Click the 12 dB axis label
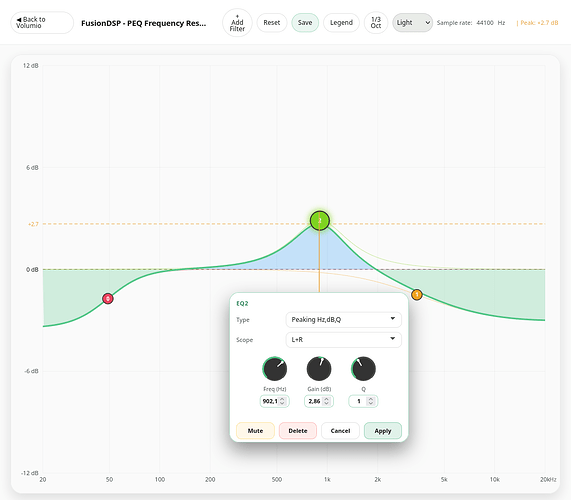This screenshot has width=571, height=500. tap(31, 66)
